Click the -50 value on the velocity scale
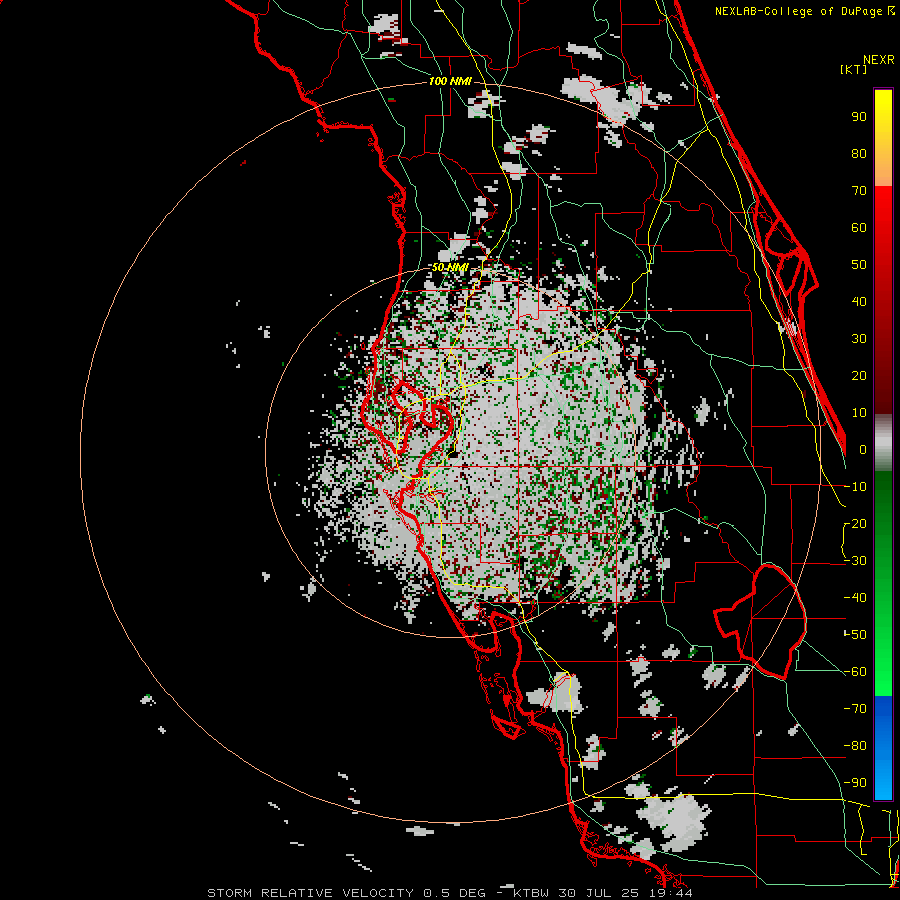This screenshot has height=900, width=900. 855,635
